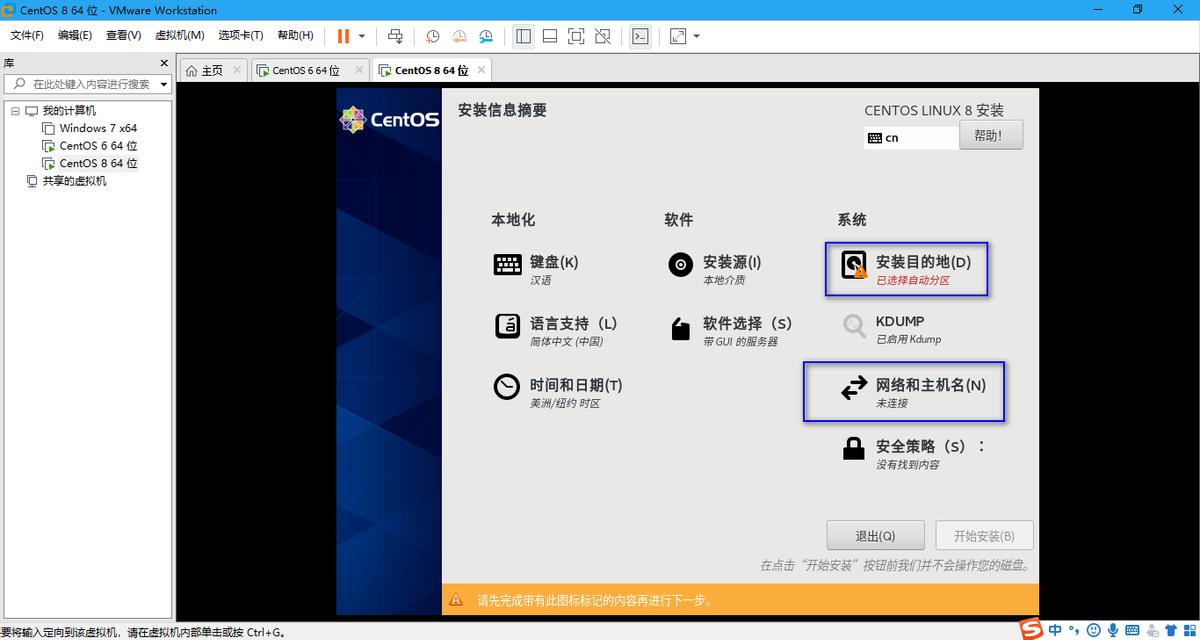Expand the fit guest dropdown arrow

(695, 36)
